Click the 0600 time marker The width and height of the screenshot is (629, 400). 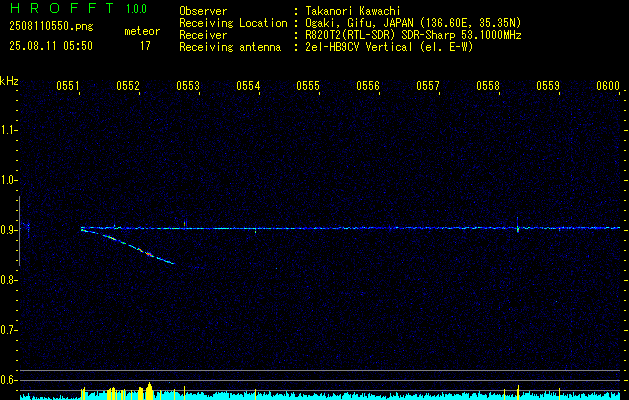click(x=608, y=86)
